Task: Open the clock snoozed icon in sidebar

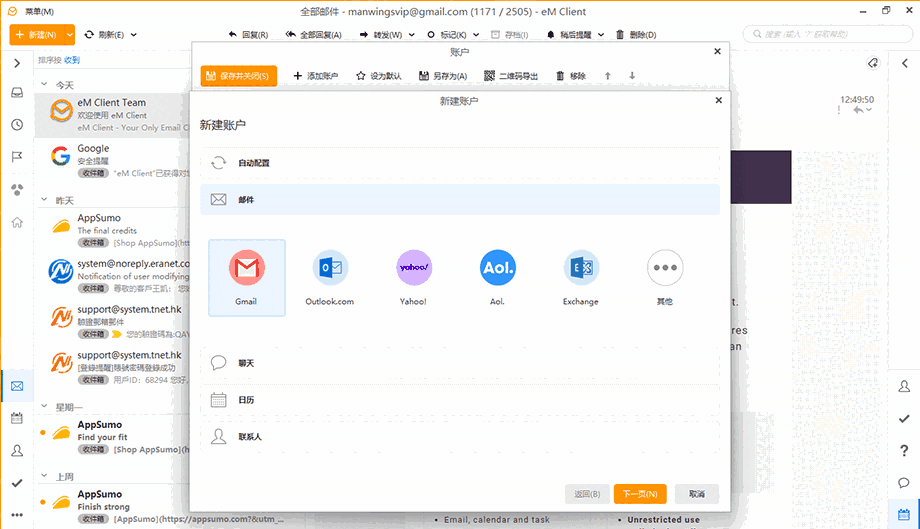Action: coord(17,124)
